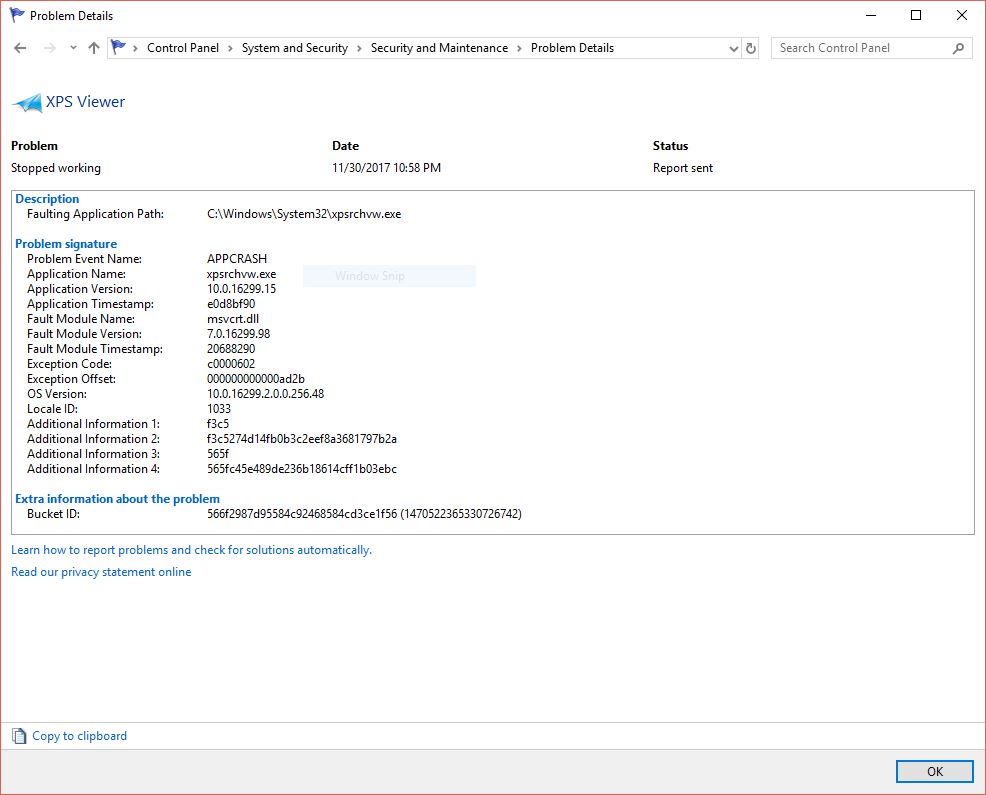This screenshot has width=986, height=795.
Task: Click the flag icon in address bar
Action: (x=118, y=47)
